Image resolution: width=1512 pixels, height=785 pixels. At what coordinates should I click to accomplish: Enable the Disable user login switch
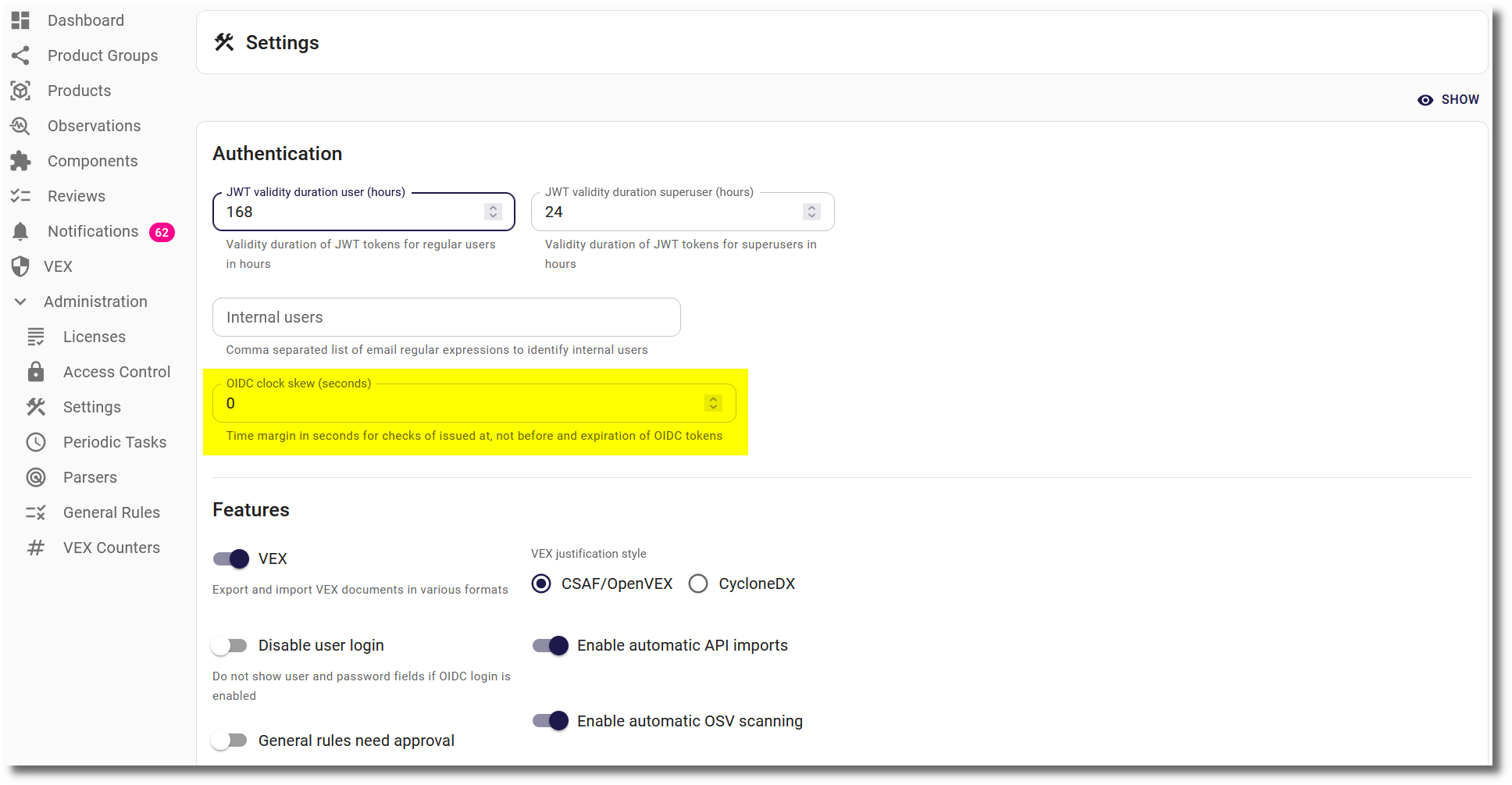tap(230, 645)
